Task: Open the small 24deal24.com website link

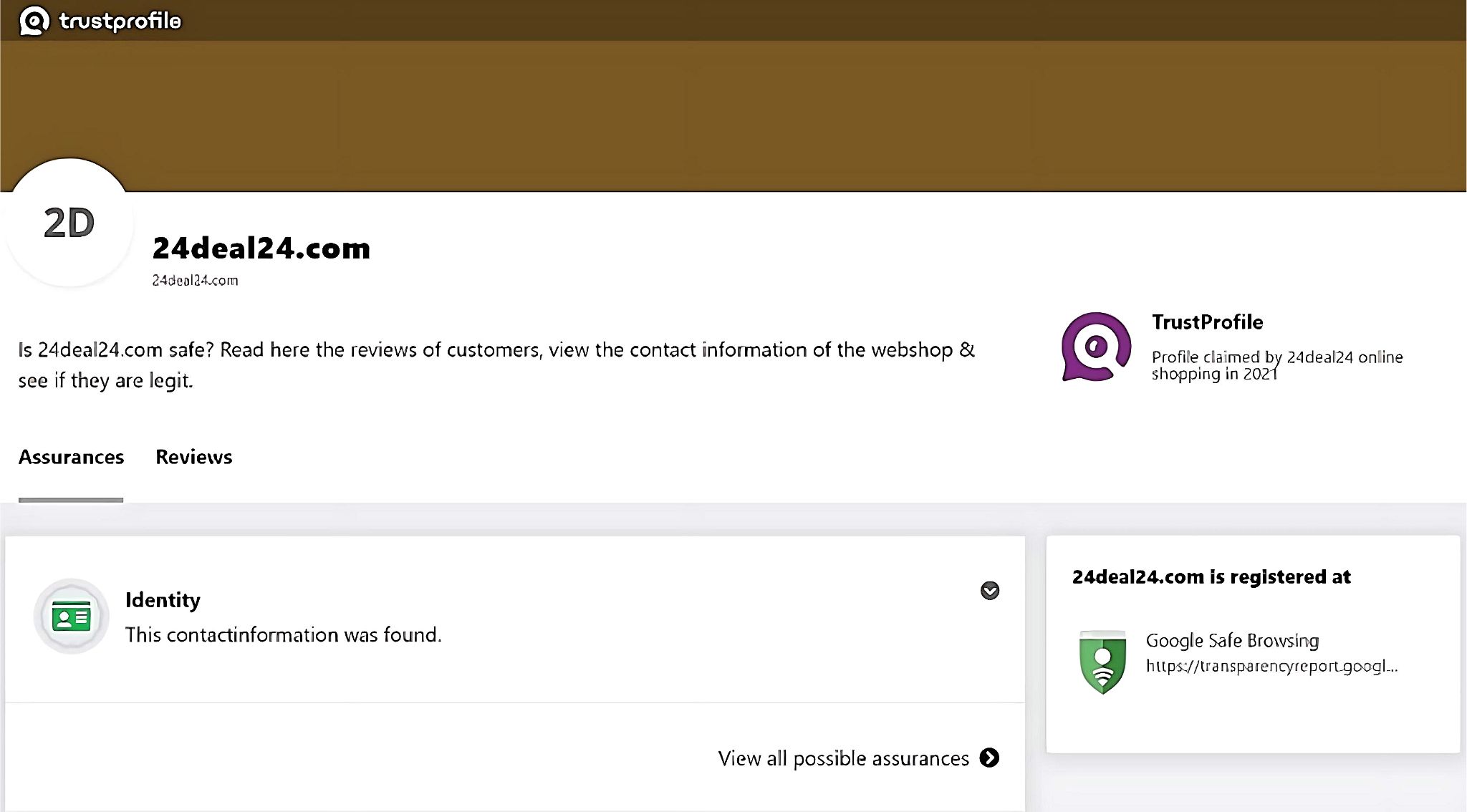Action: point(195,280)
